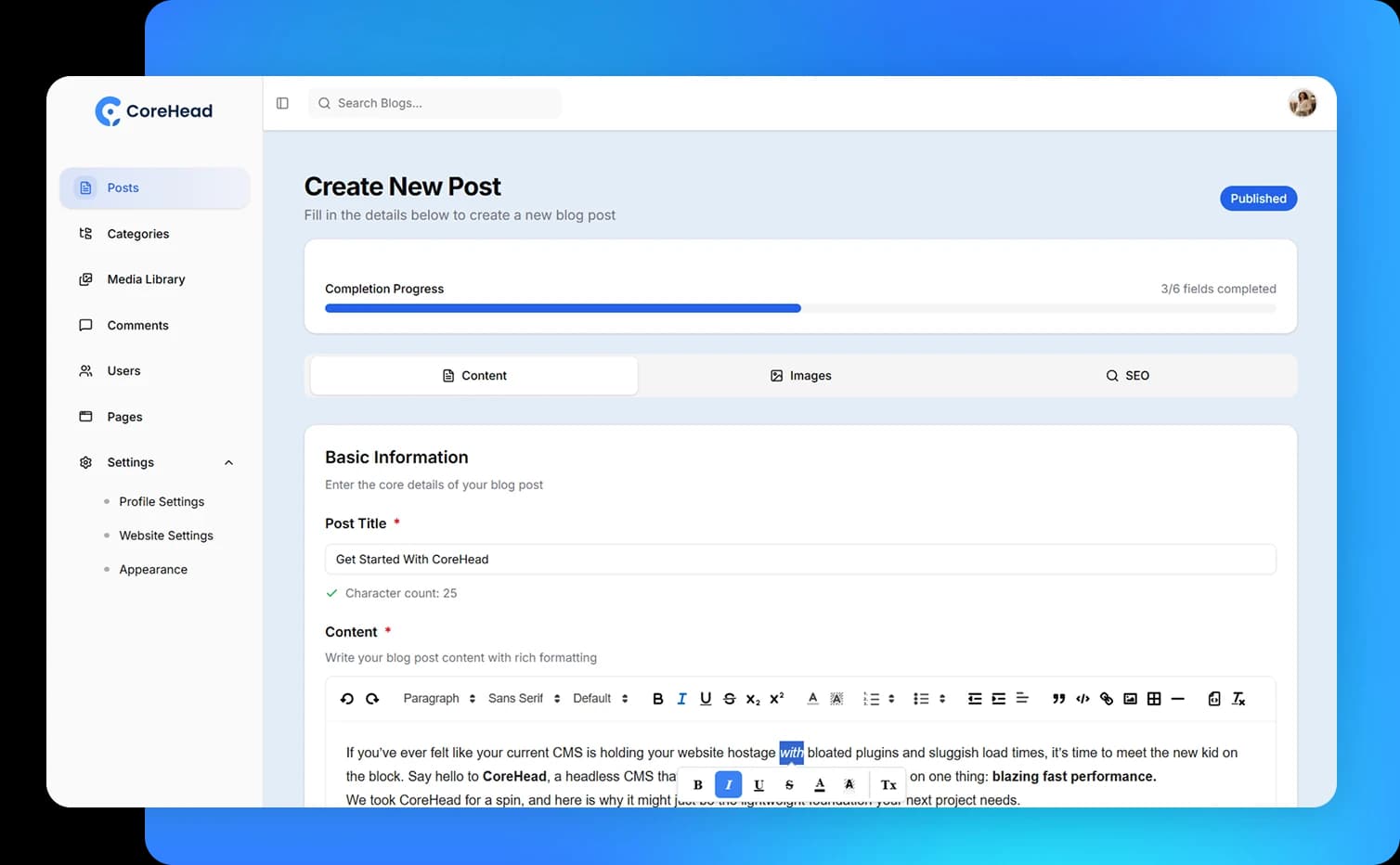Click the redo icon in editor toolbar
The image size is (1400, 865).
372,699
